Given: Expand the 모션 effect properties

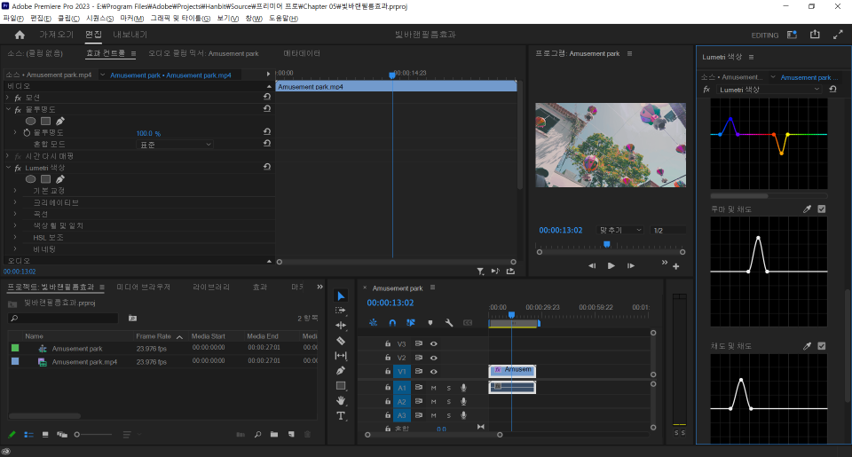Looking at the screenshot, I should tap(8, 97).
